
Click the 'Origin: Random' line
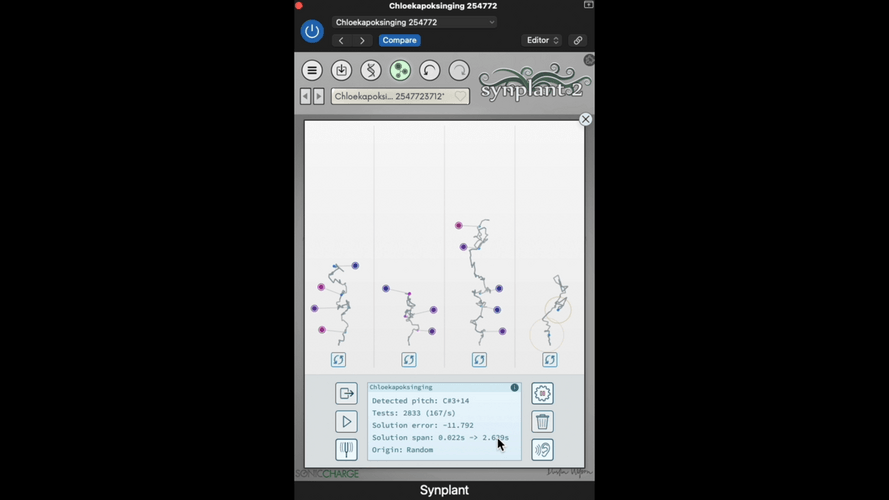pos(403,450)
